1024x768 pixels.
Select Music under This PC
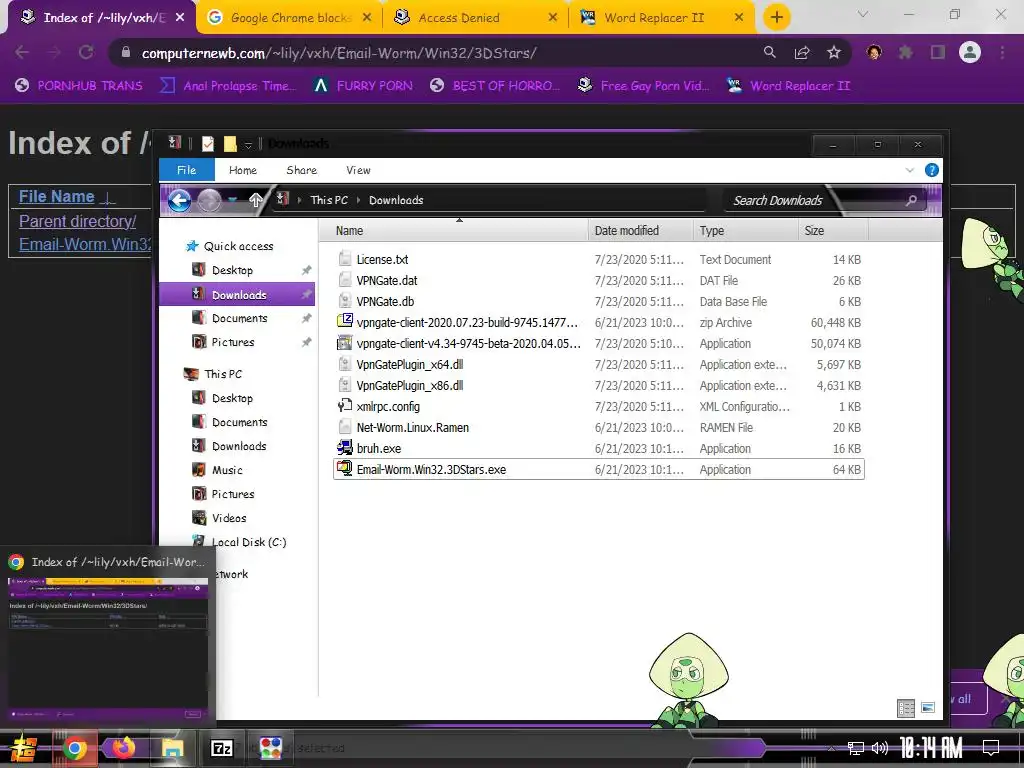click(227, 470)
